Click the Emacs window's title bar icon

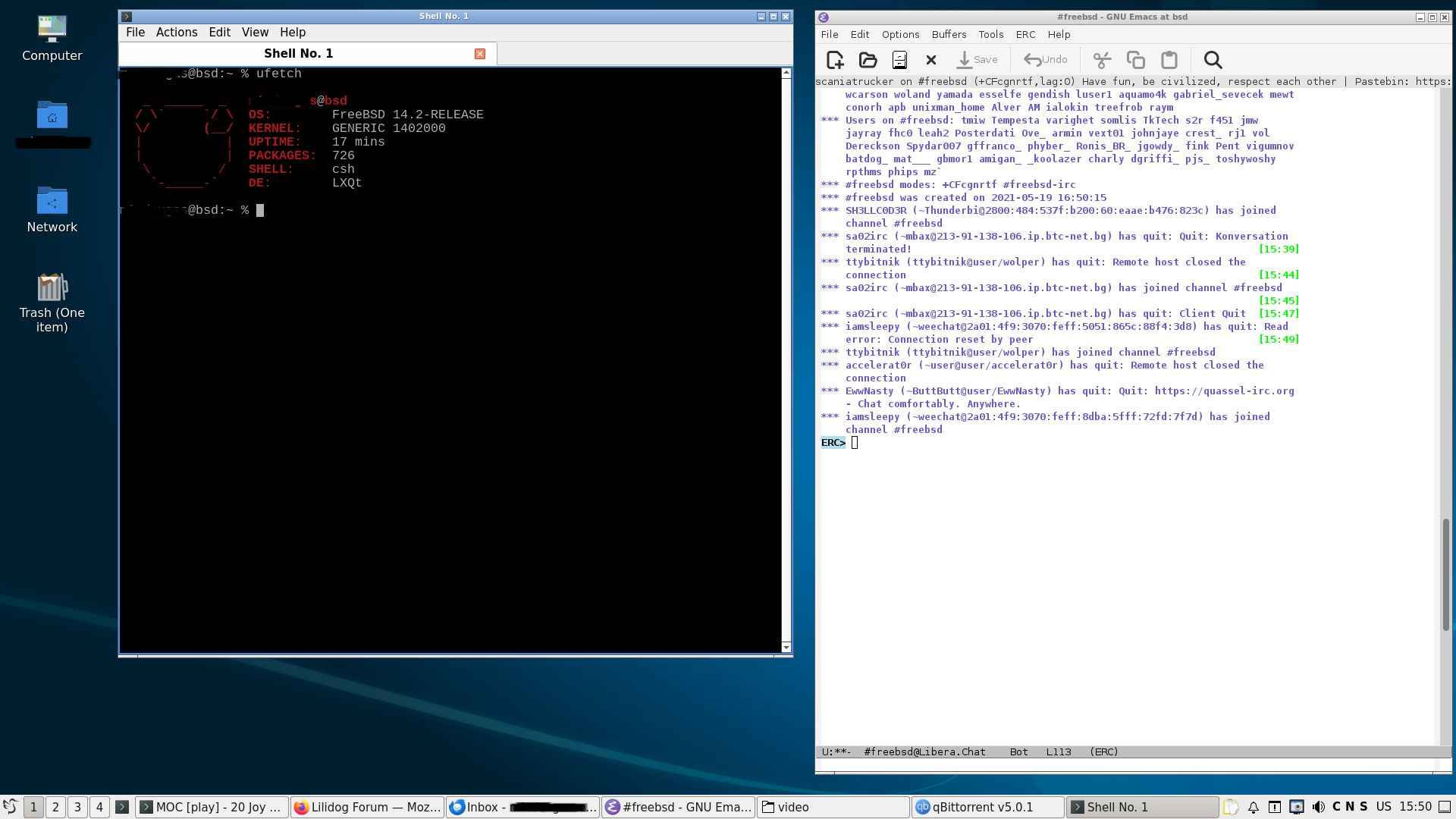pos(824,17)
